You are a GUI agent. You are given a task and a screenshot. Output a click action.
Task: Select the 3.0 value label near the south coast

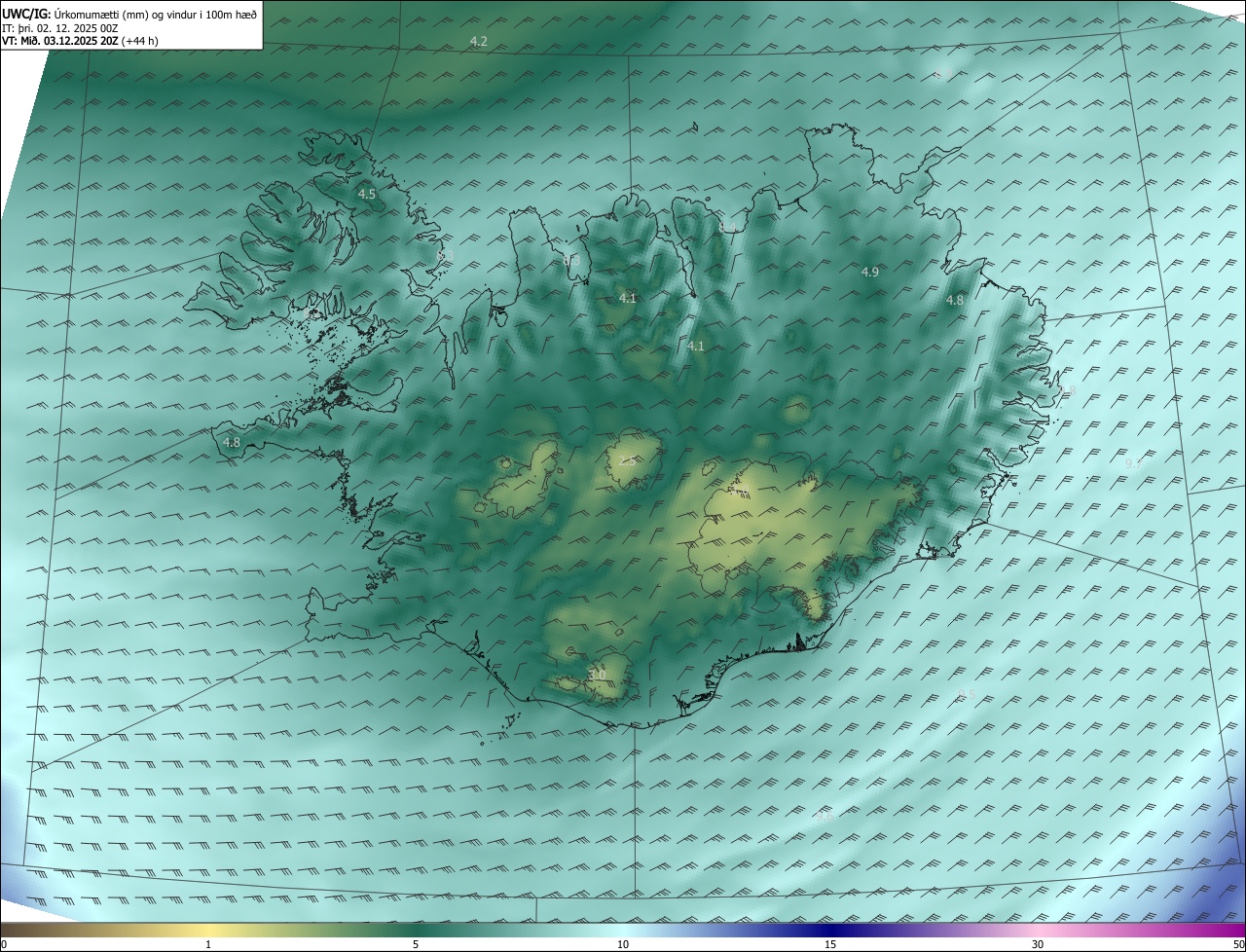click(x=597, y=676)
